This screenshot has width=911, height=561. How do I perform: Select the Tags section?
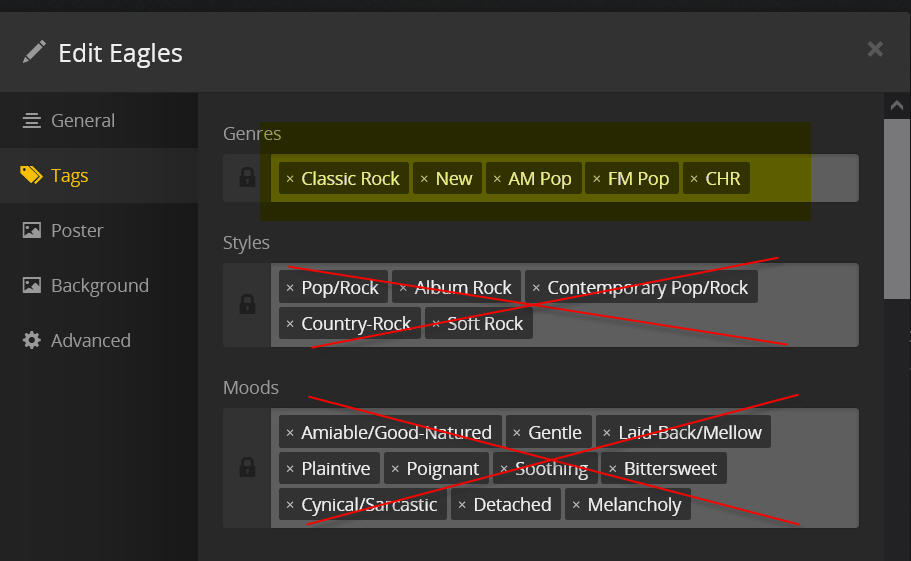click(x=99, y=175)
